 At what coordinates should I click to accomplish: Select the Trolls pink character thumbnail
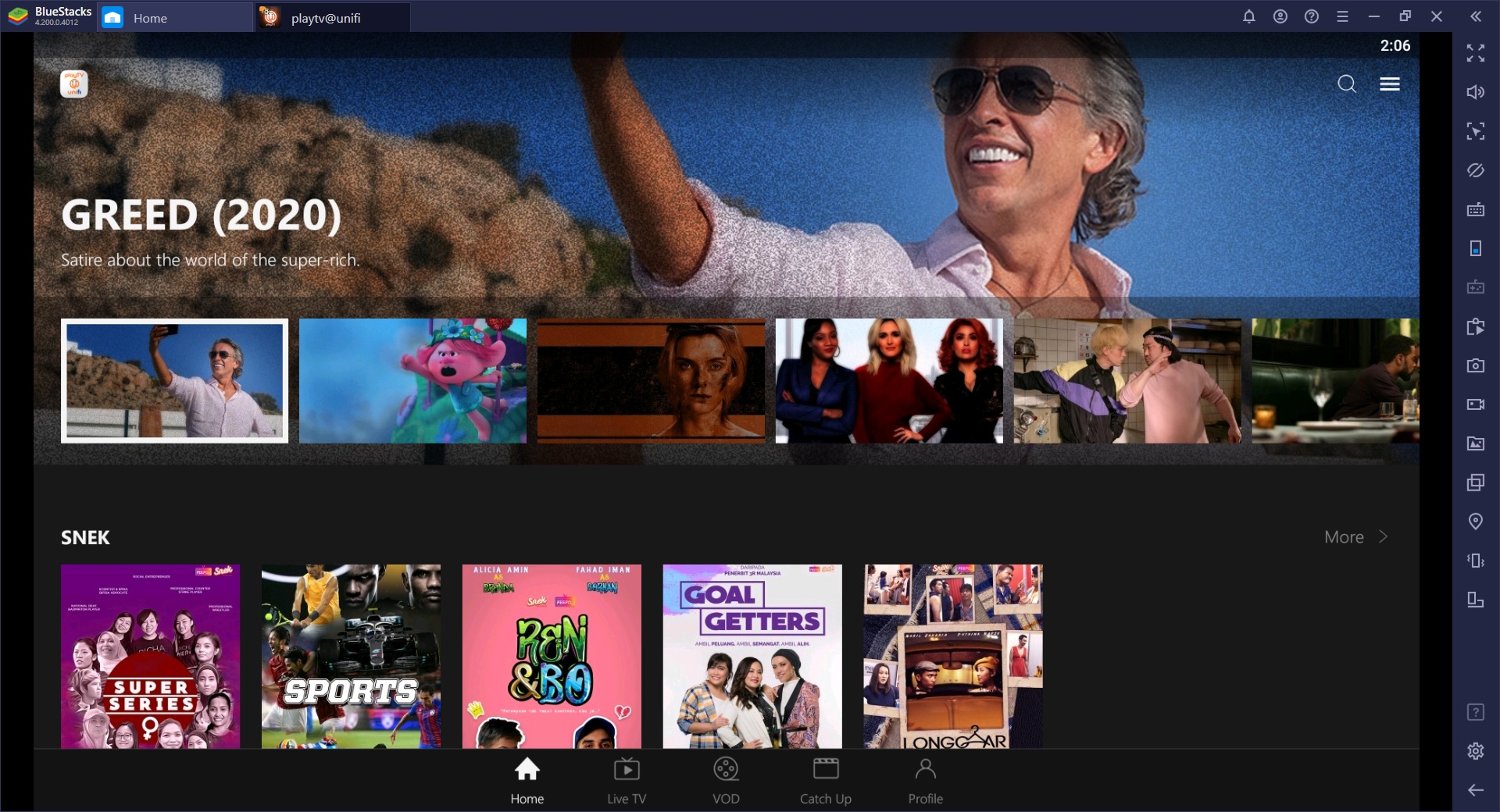coord(412,381)
